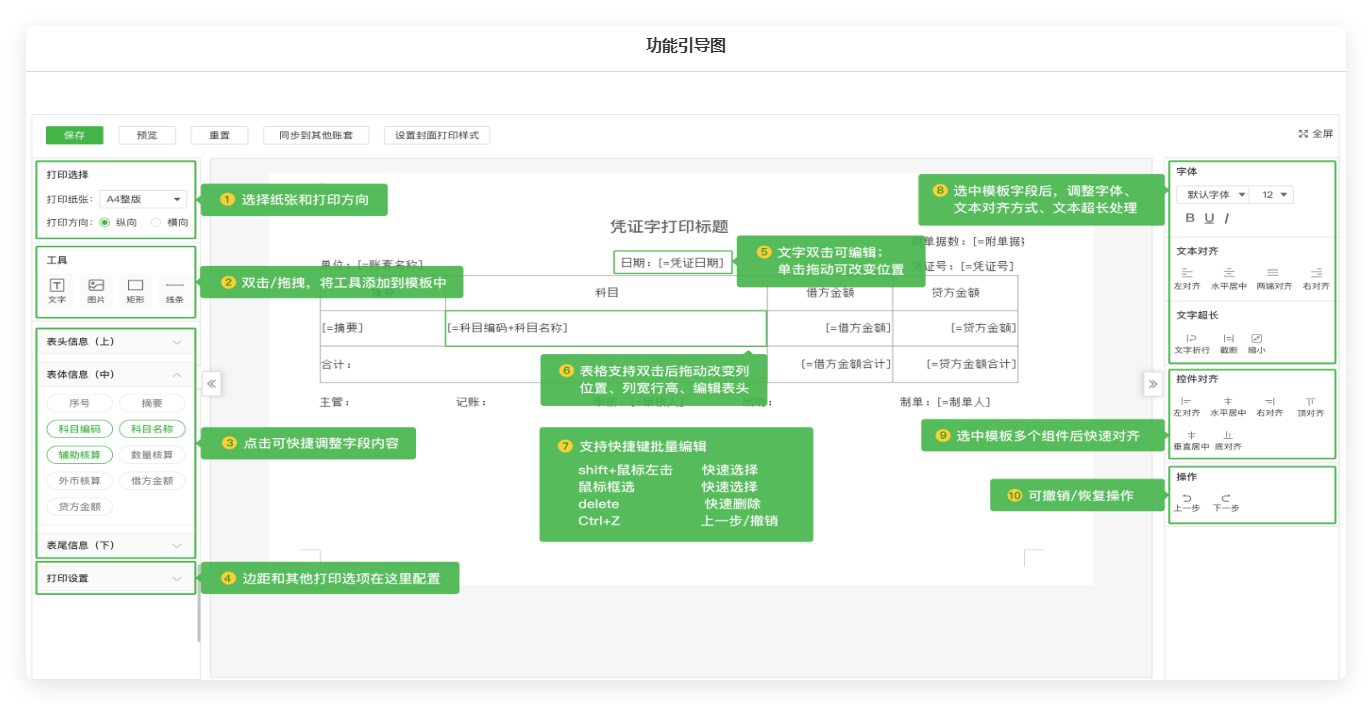Select 横向 landscape print direction
Image resolution: width=1372 pixels, height=706 pixels.
pyautogui.click(x=156, y=222)
